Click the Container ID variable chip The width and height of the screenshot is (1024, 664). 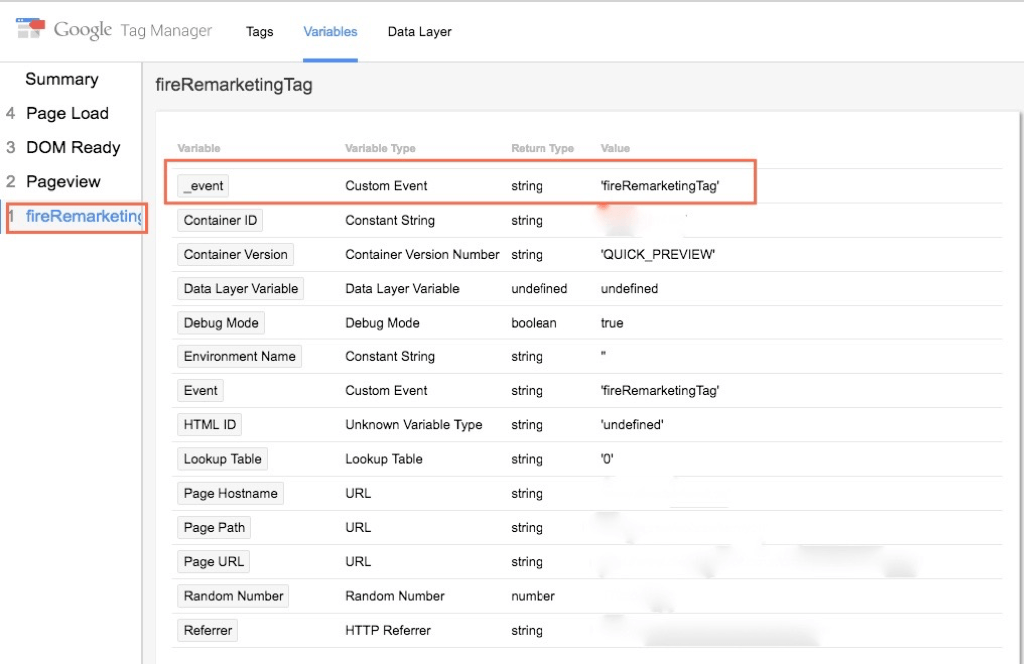coord(220,220)
